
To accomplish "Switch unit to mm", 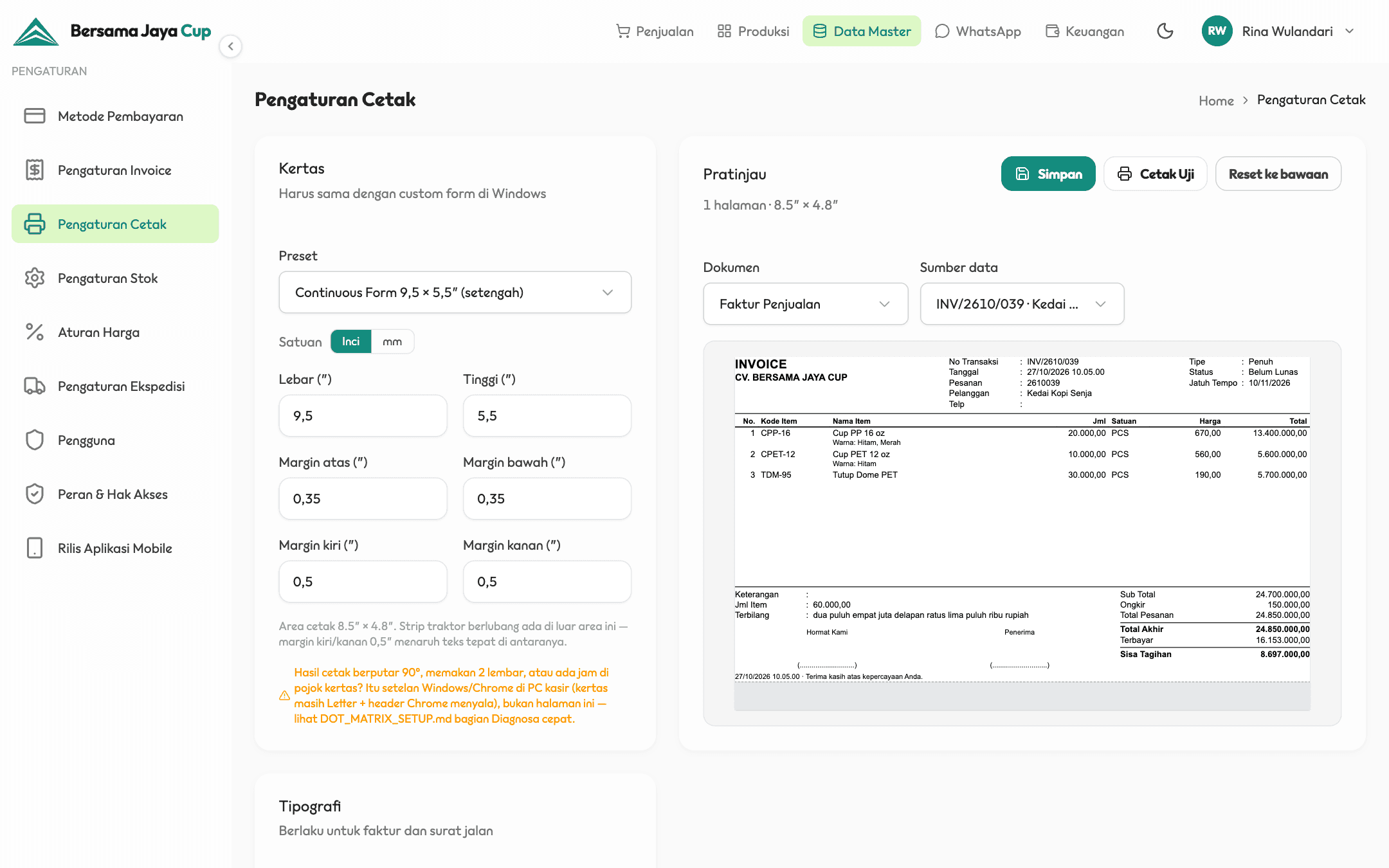I will click(x=392, y=341).
